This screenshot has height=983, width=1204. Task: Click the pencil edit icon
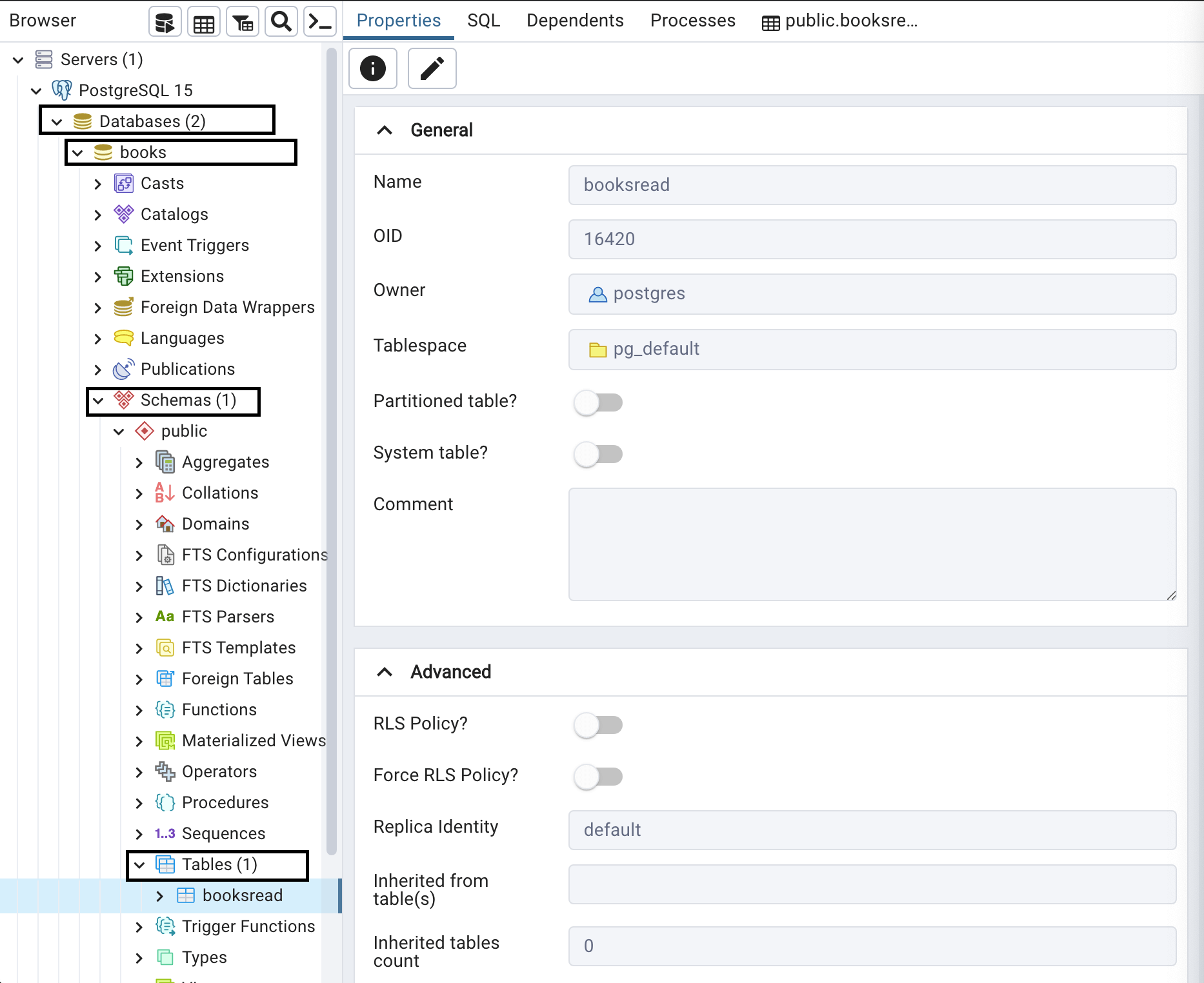pos(432,68)
